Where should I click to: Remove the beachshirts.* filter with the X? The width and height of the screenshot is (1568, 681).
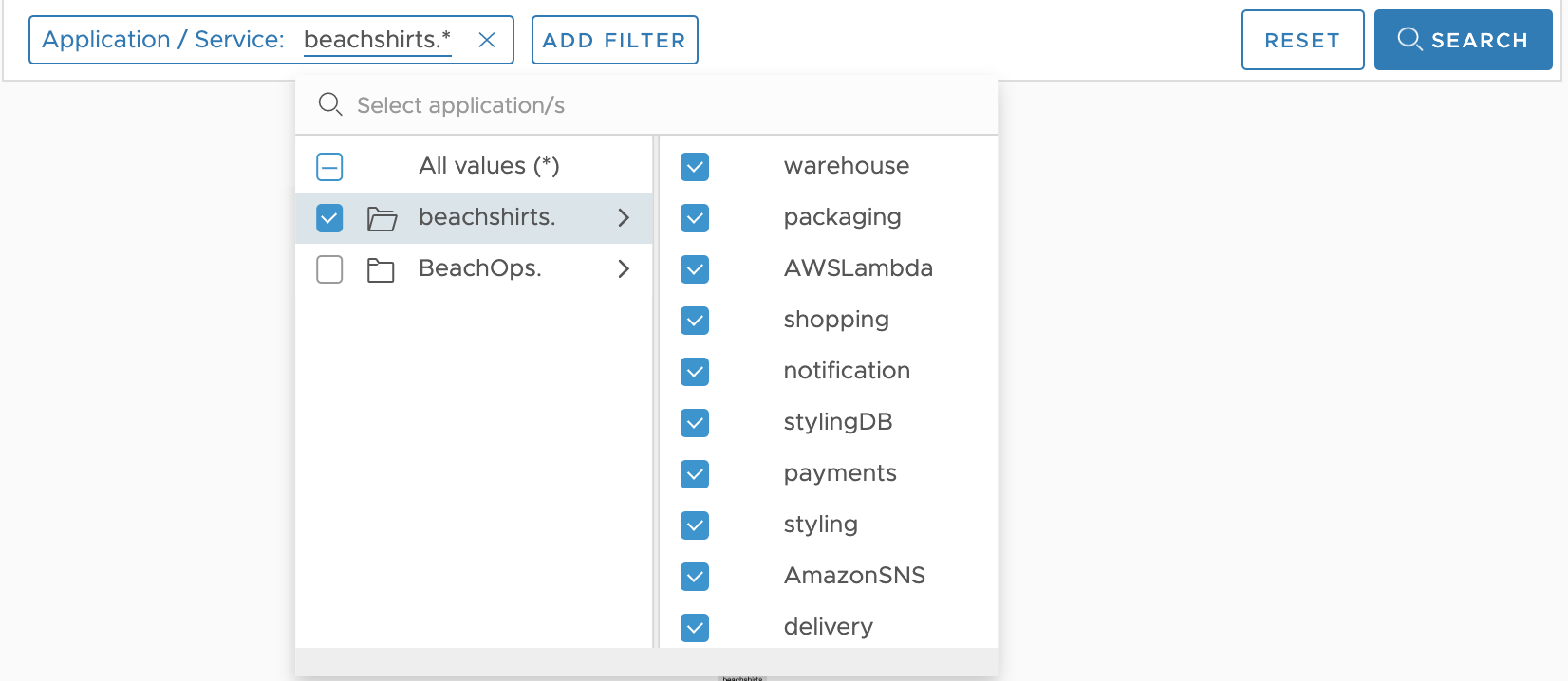coord(487,40)
